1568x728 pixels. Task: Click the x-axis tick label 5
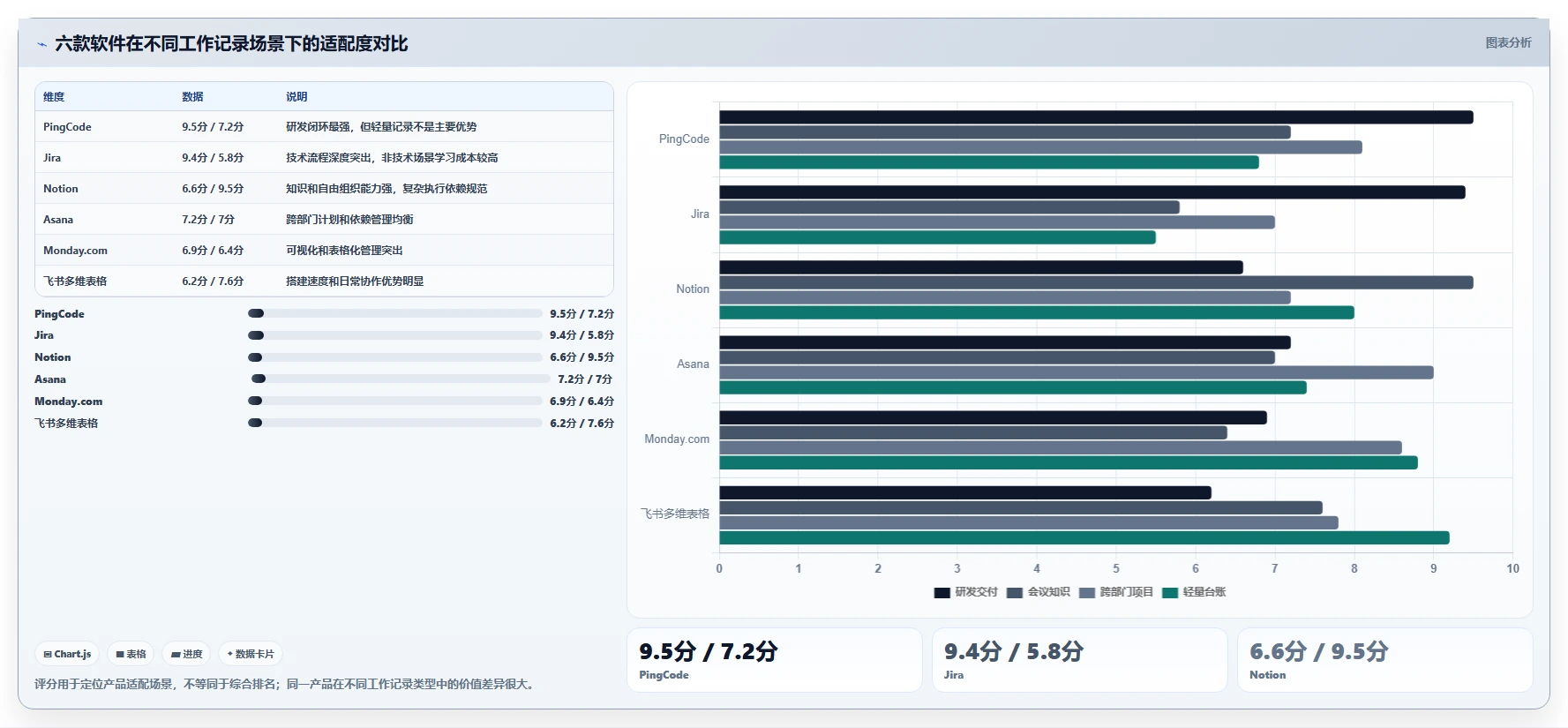1116,569
